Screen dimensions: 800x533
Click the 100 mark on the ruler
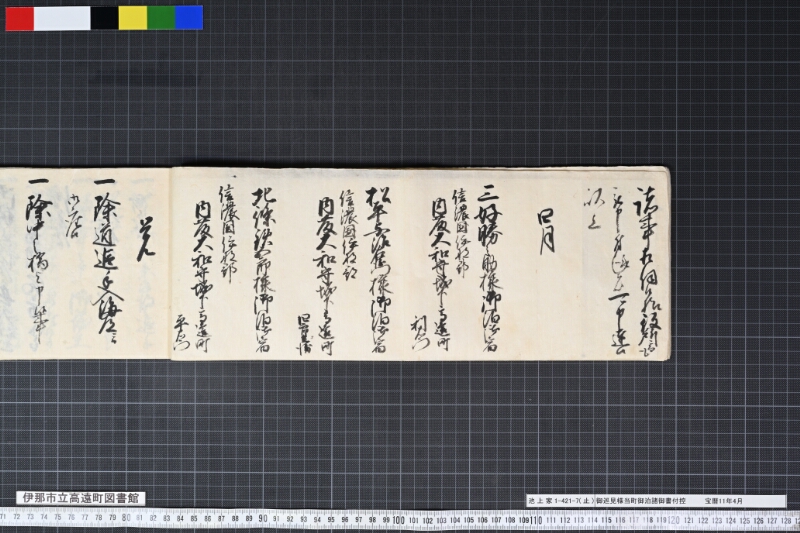[398, 520]
